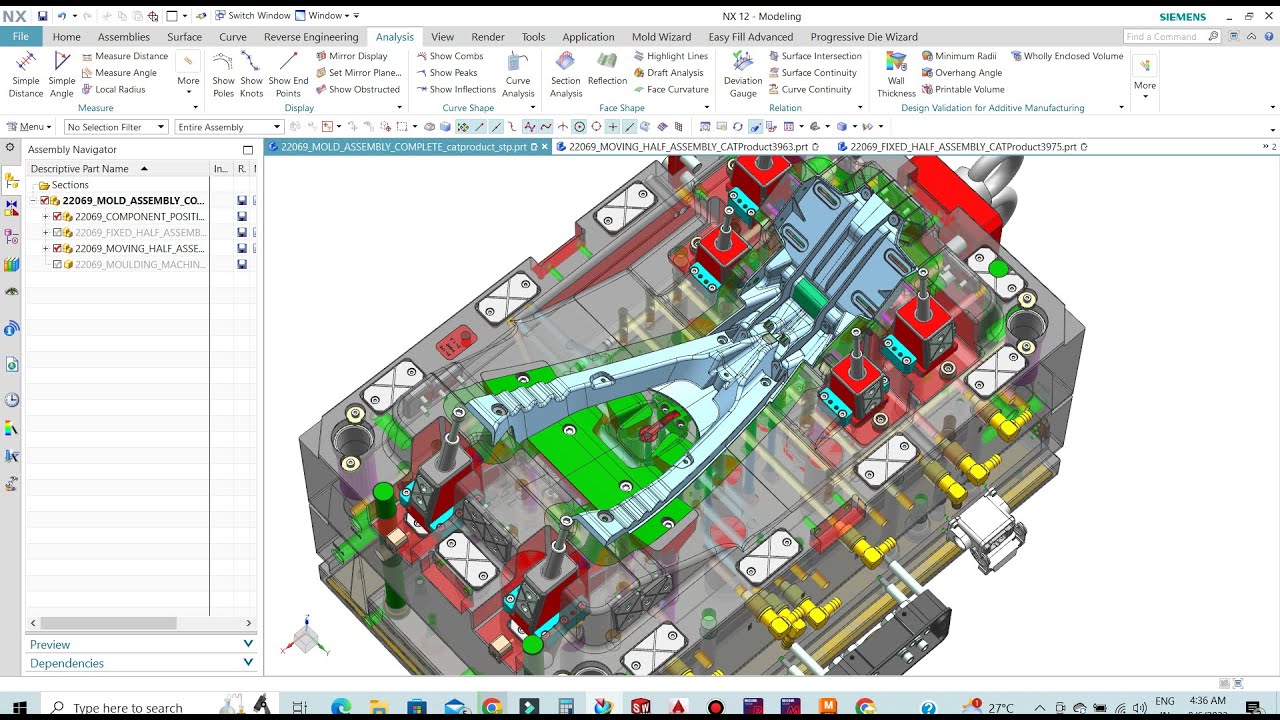Click the Show Poles icon
Viewport: 1280px width, 720px height.
[223, 73]
